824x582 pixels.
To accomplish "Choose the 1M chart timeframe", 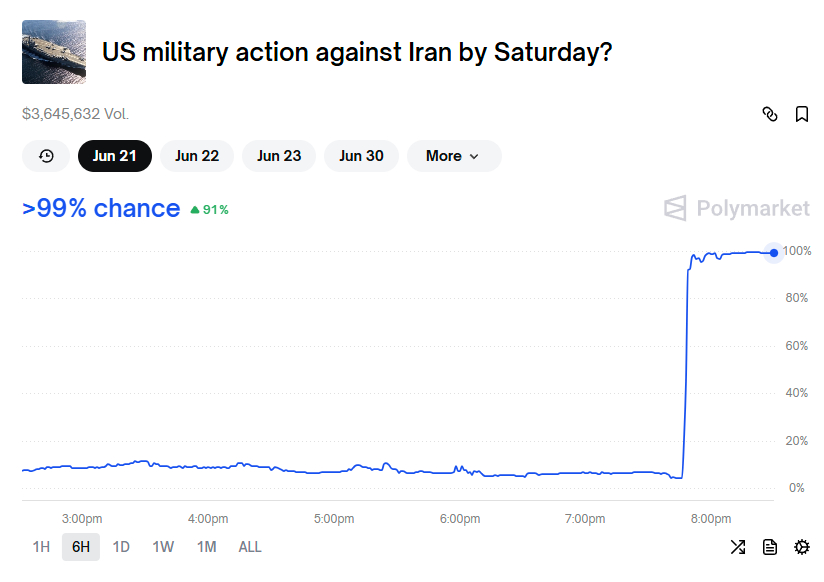I will point(207,547).
